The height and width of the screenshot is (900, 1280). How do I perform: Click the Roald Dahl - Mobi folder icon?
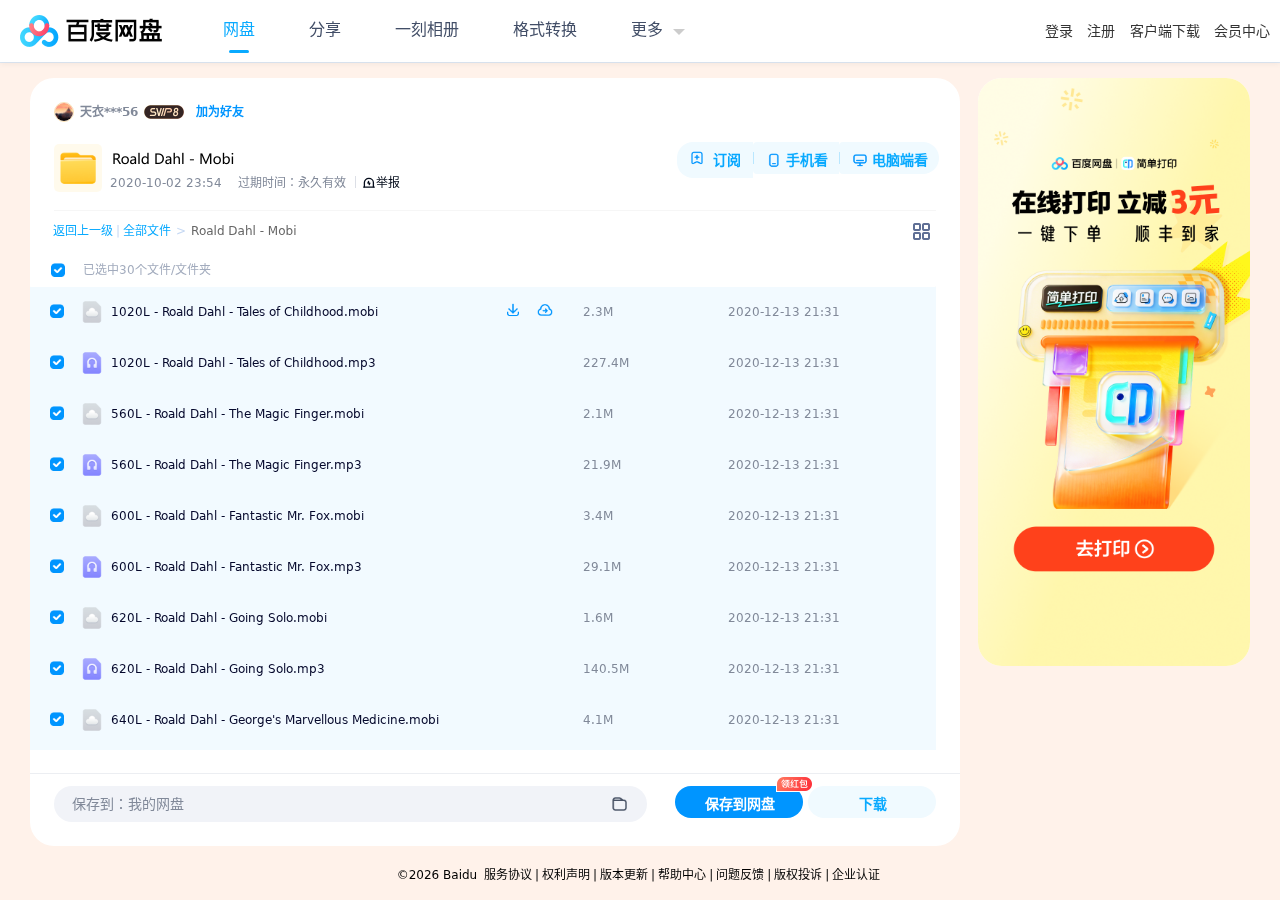pyautogui.click(x=78, y=168)
